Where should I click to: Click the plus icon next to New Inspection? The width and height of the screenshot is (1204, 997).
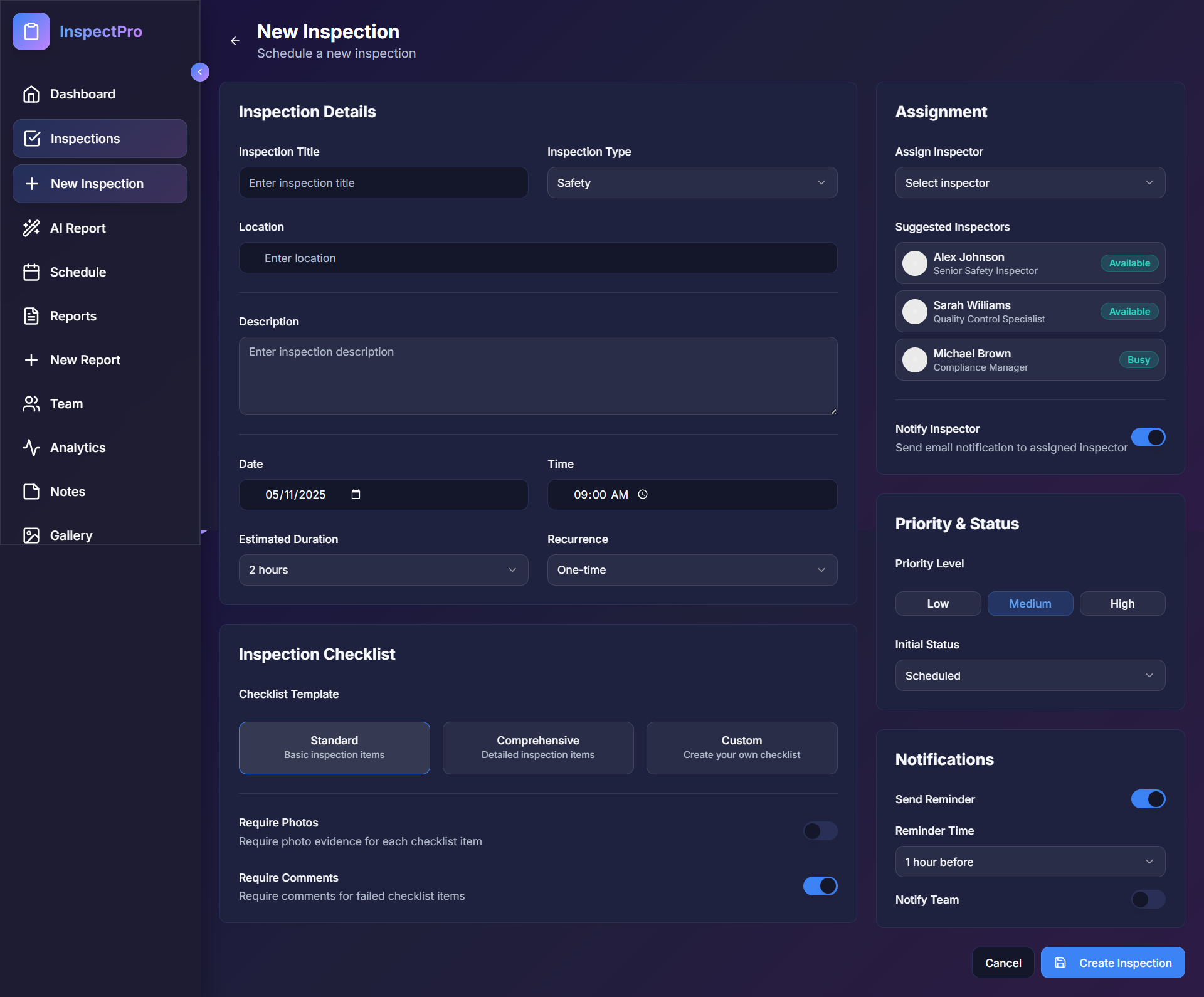(x=32, y=184)
